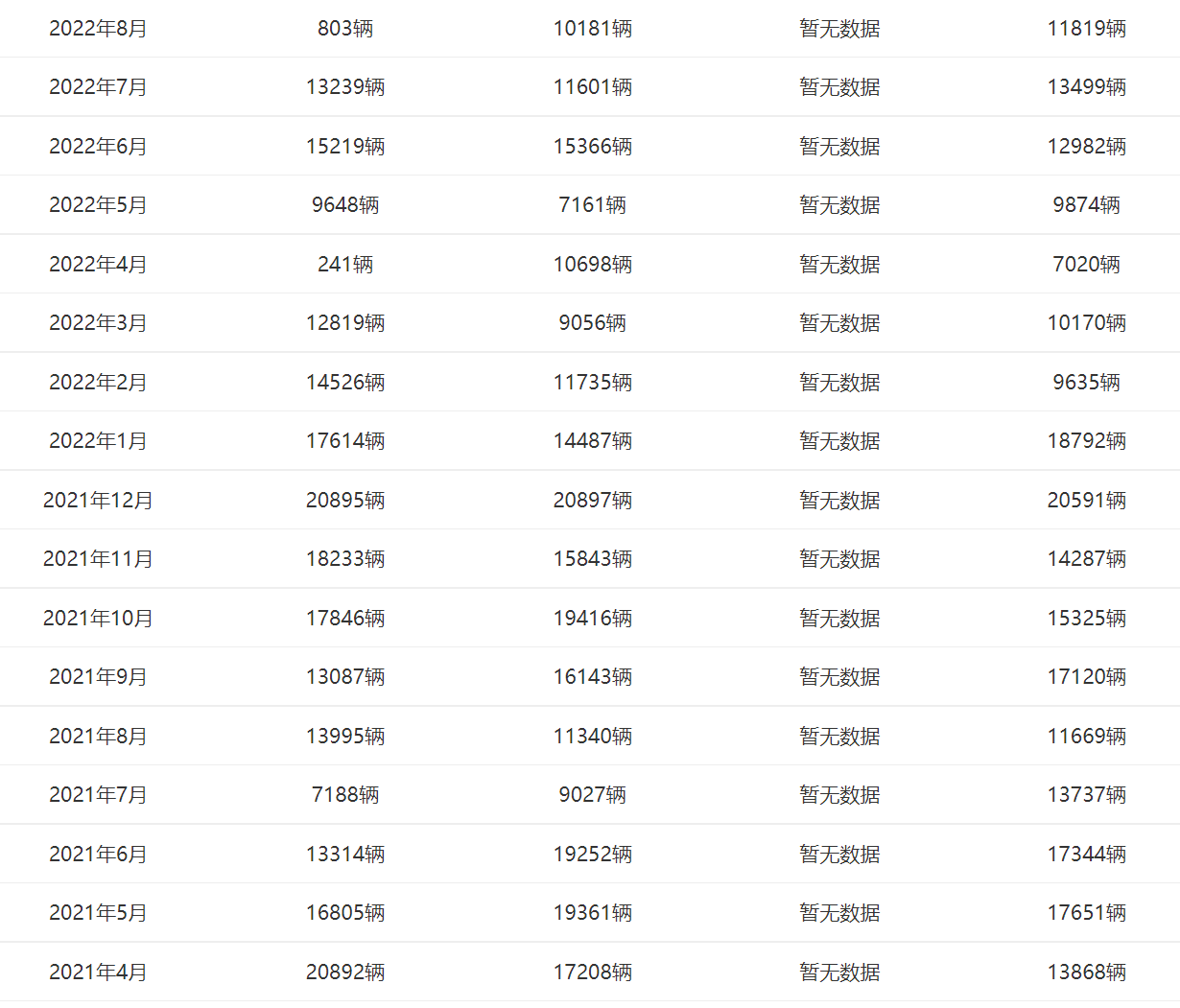Click the 20892辆 figure for 2021年4月

tap(345, 973)
